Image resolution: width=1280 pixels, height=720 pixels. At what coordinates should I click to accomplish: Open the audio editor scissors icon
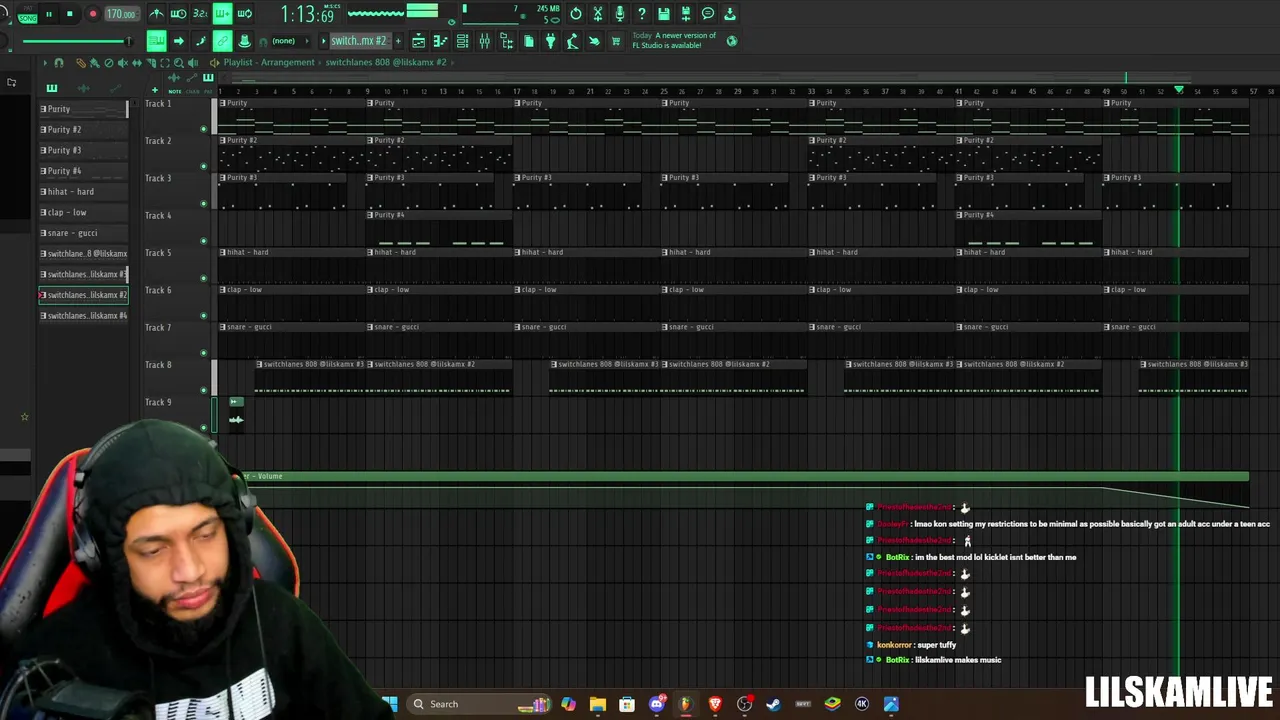pyautogui.click(x=598, y=14)
